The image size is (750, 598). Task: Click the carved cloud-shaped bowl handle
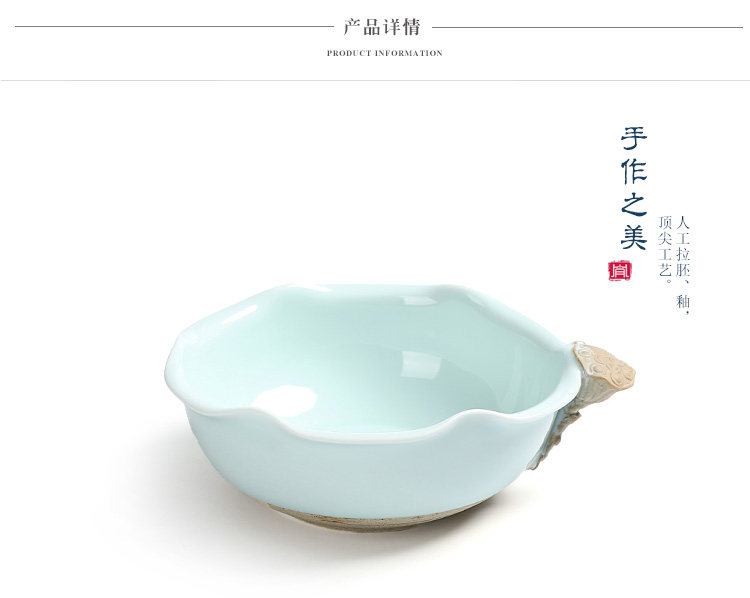point(604,365)
